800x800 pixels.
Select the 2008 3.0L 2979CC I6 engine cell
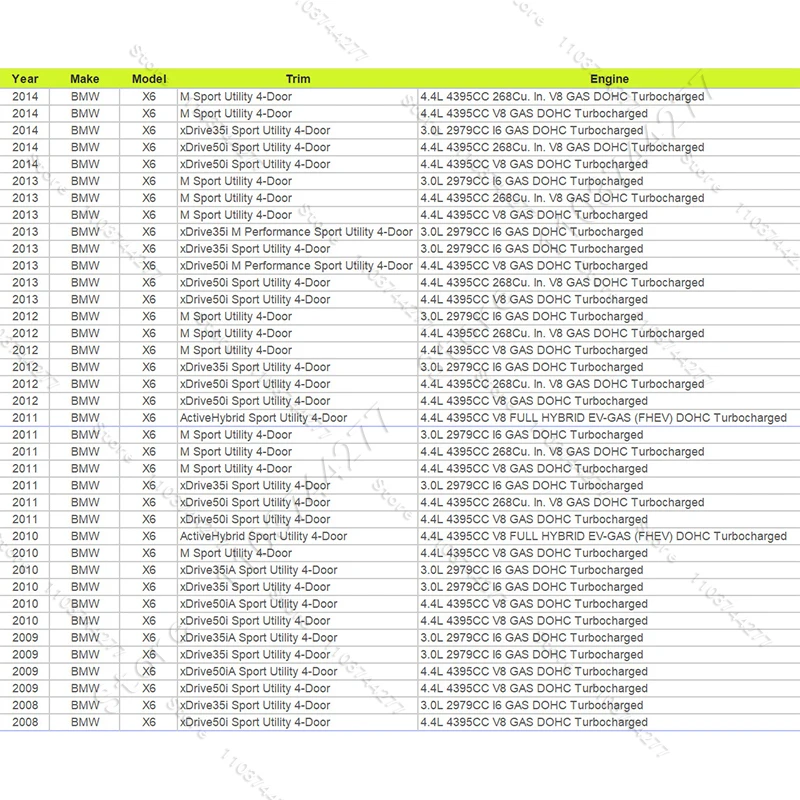[609, 705]
